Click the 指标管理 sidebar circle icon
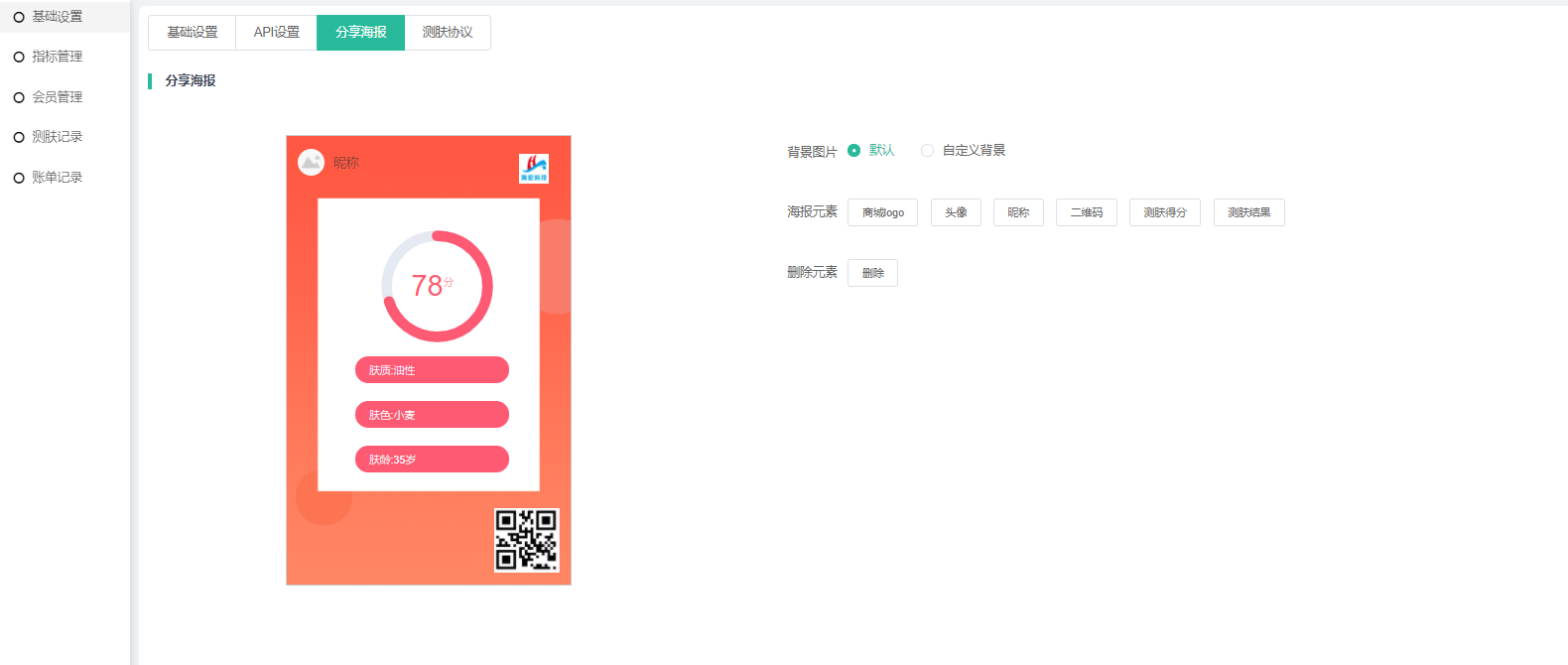The image size is (1568, 665). pos(19,57)
